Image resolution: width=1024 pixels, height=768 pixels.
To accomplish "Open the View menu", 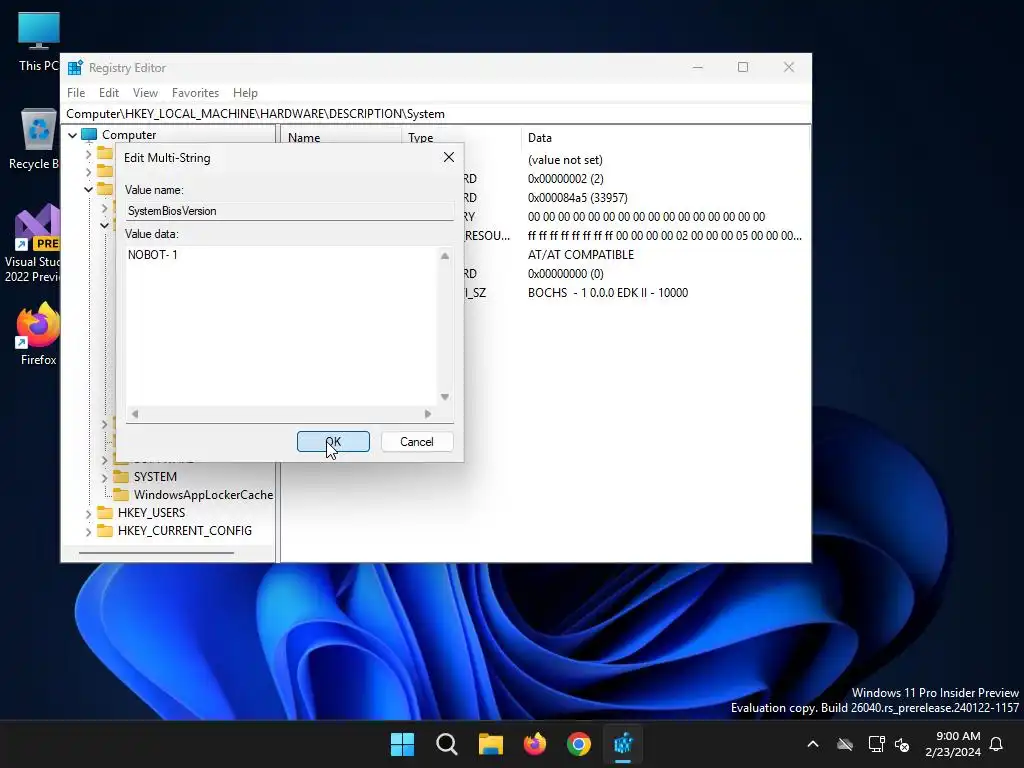I will click(145, 93).
